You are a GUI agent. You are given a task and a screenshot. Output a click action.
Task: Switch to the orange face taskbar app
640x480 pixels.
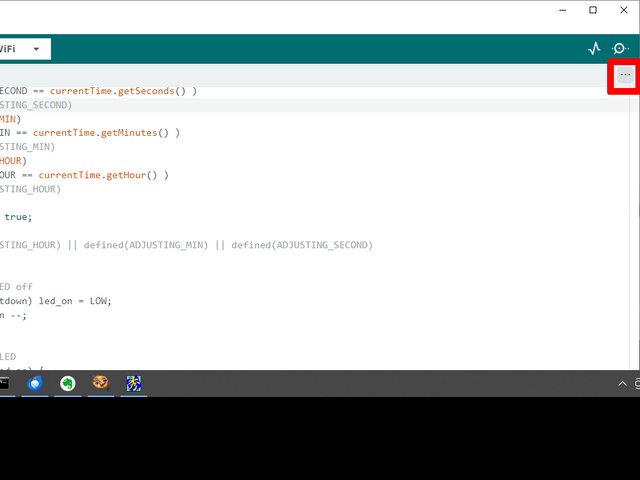point(100,383)
